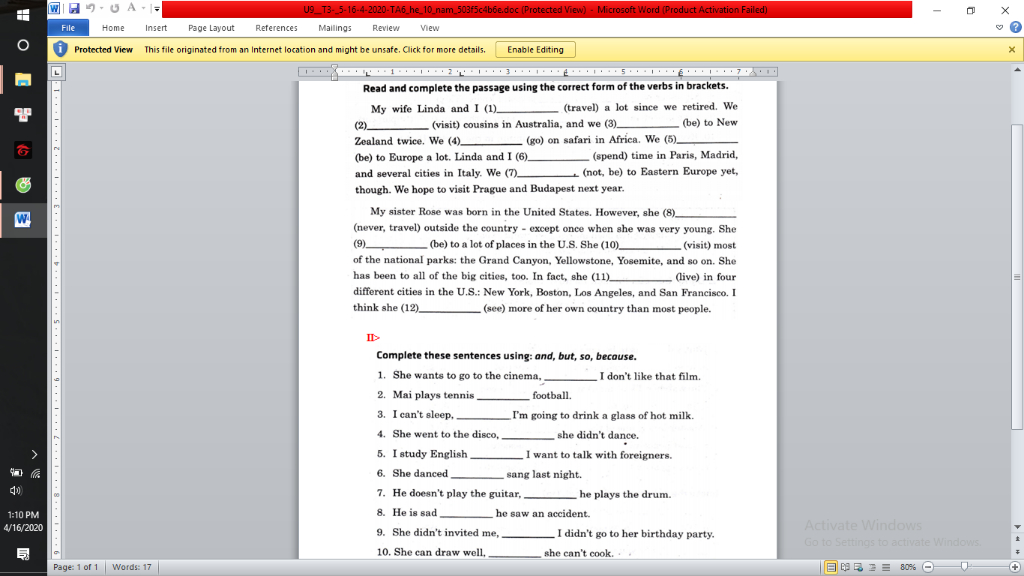Screen dimensions: 1024x576
Task: Click the blank after 'She danced'
Action: coord(477,475)
